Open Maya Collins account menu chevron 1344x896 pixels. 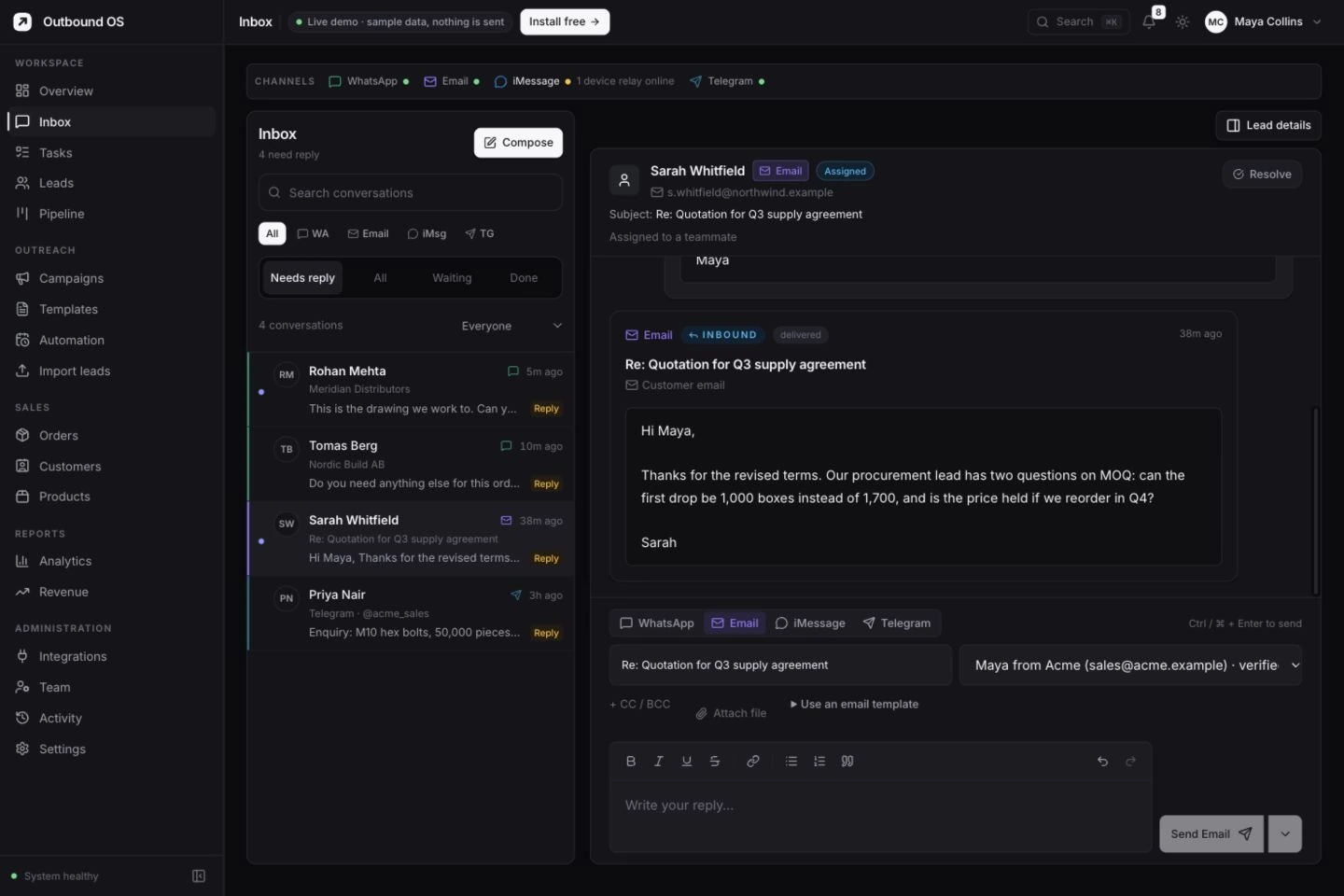point(1317,21)
